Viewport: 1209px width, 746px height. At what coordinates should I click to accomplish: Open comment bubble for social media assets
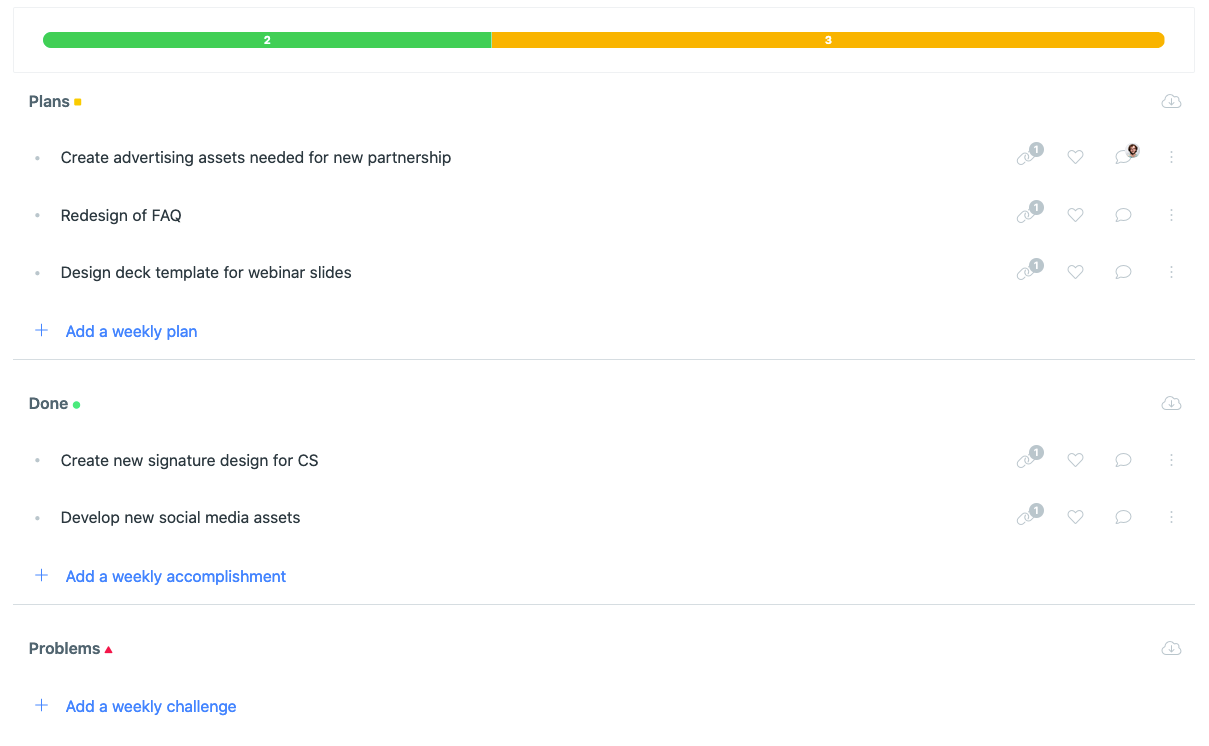[x=1123, y=517]
